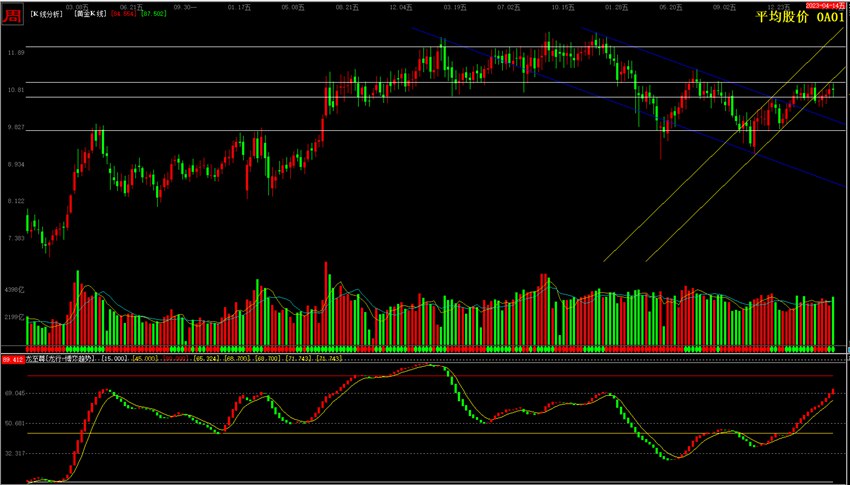
Task: Select the 05.20五 date marker
Action: (671, 7)
